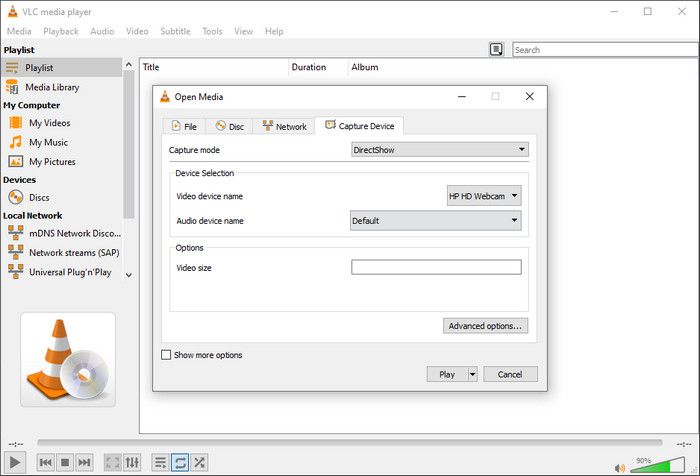Open the Capture mode DirectShow dropdown
The height and width of the screenshot is (476, 700).
coord(440,150)
